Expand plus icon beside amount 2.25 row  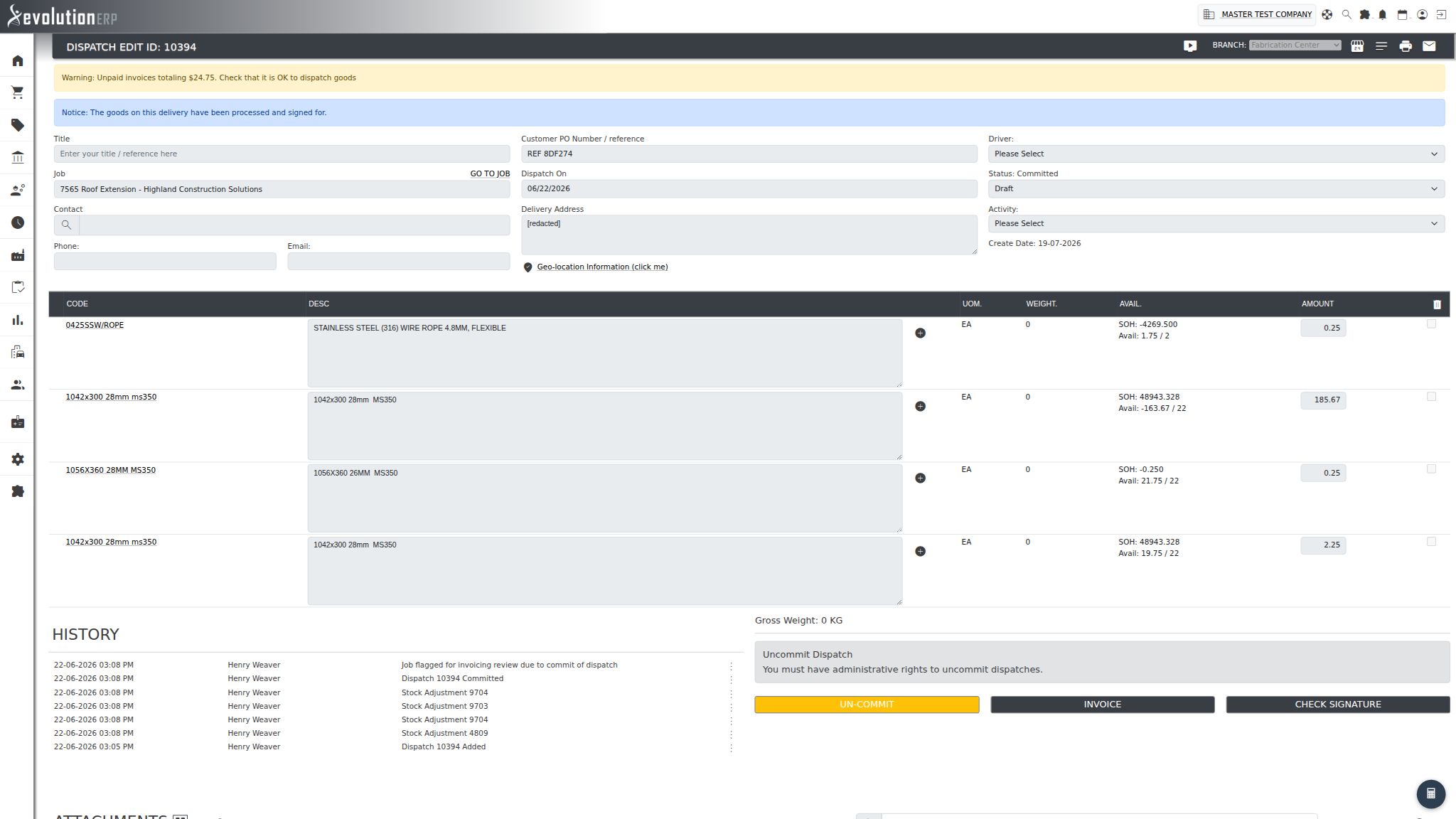[920, 552]
